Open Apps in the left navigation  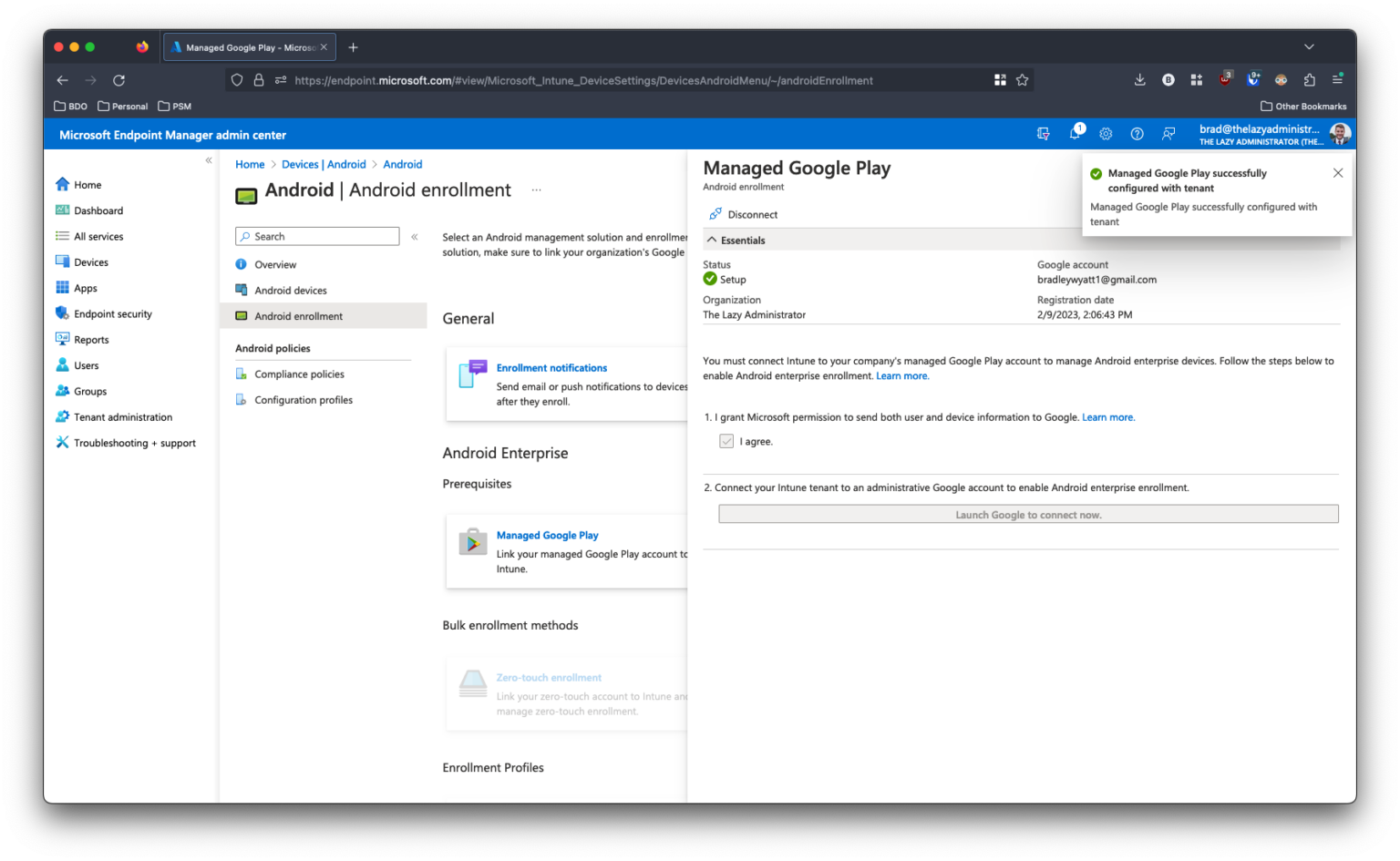click(77, 288)
